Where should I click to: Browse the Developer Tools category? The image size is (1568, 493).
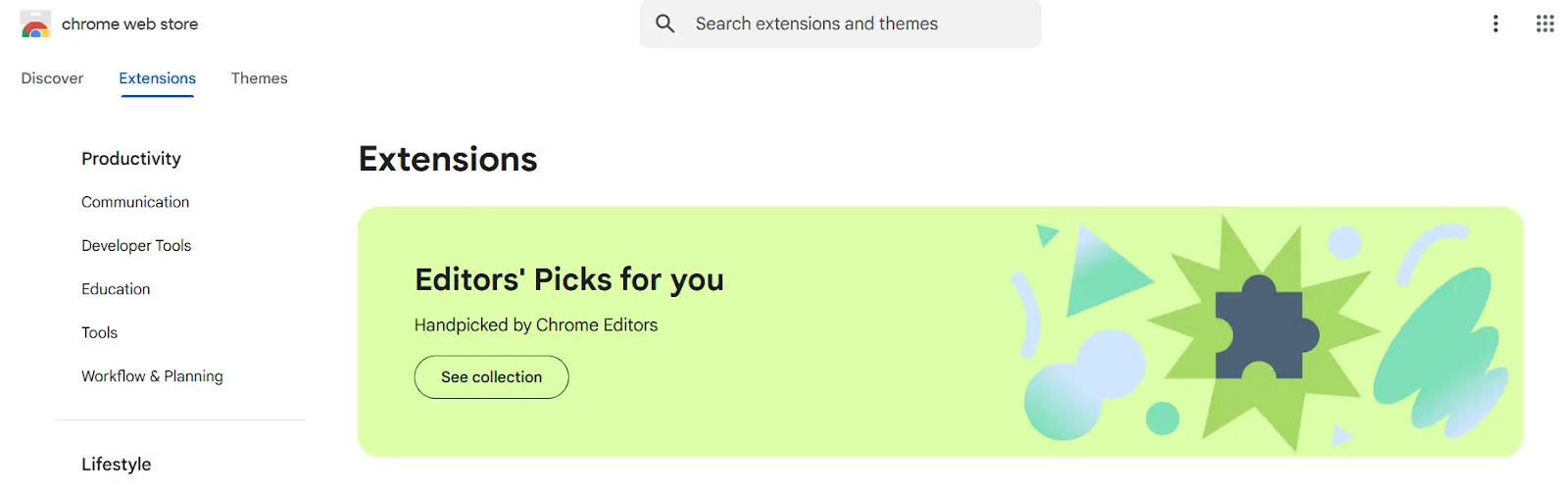point(136,246)
